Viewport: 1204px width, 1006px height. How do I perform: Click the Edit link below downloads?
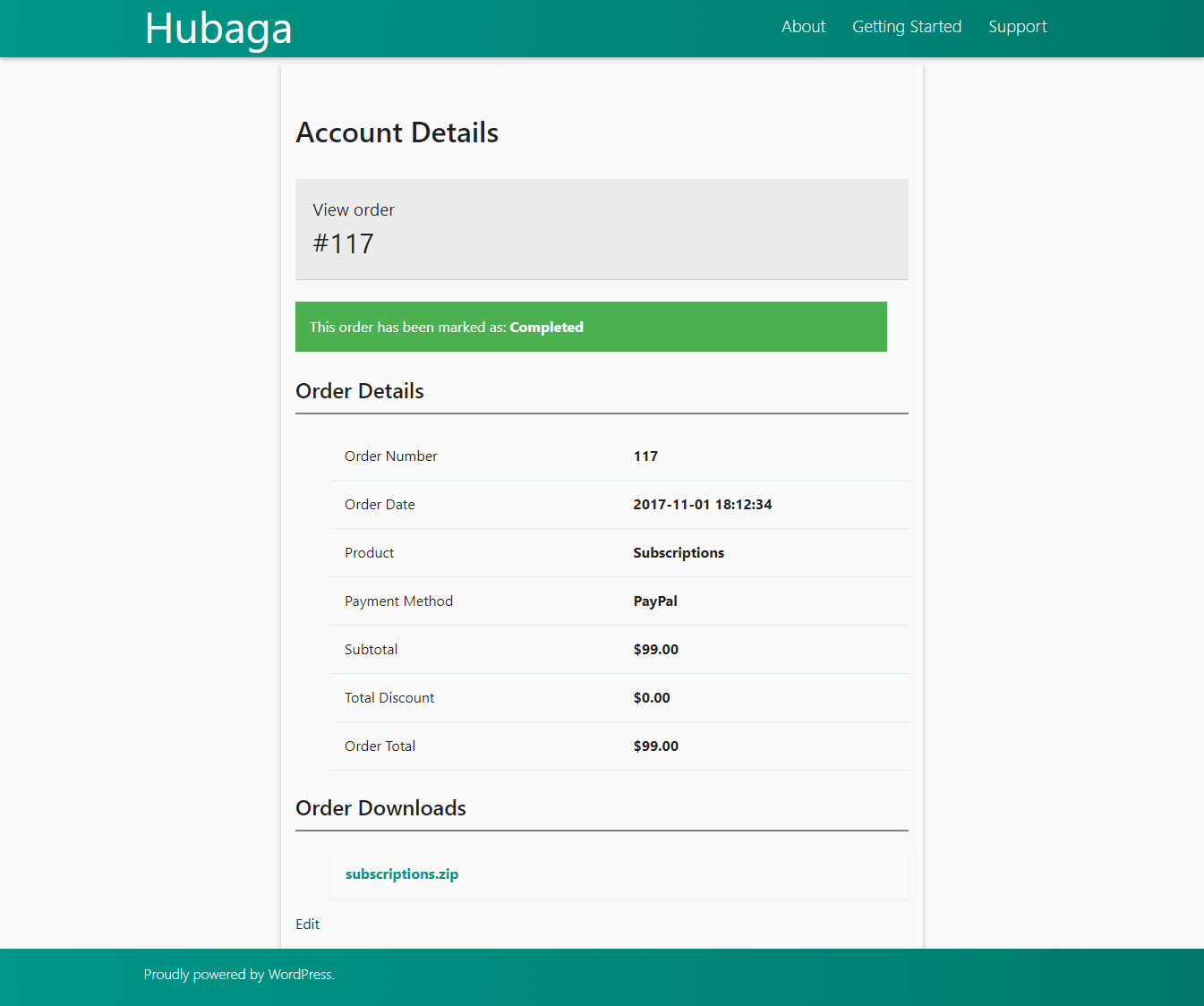point(307,924)
